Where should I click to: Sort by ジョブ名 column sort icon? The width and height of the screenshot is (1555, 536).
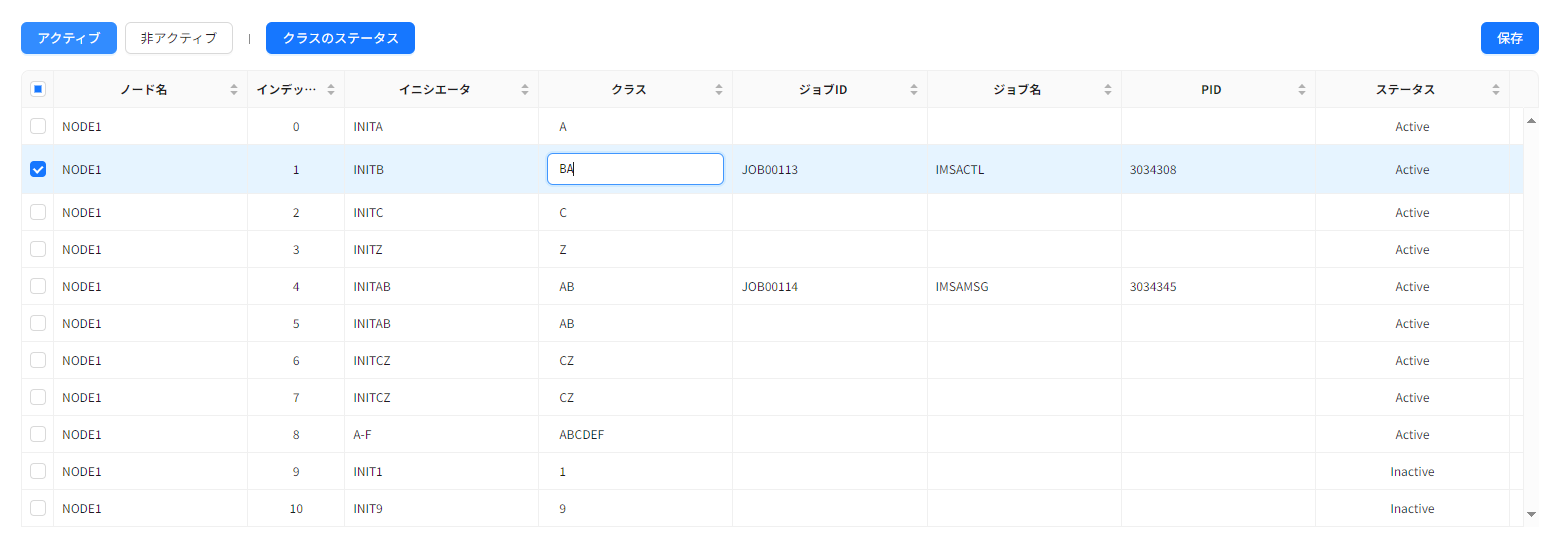(1107, 90)
